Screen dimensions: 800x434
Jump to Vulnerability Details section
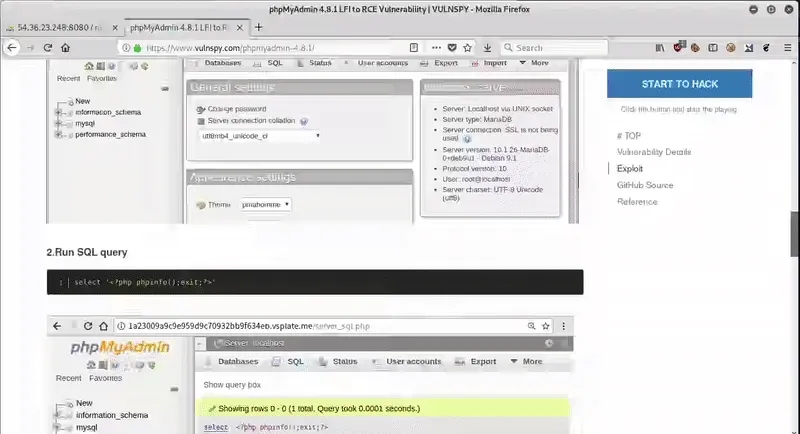click(653, 152)
